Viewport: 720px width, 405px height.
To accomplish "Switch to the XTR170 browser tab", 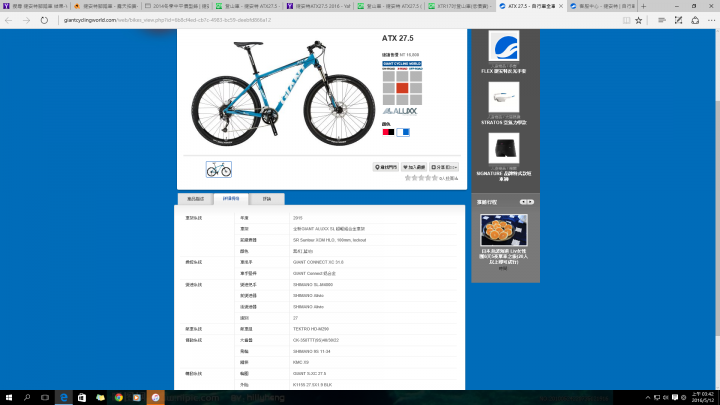I will point(460,6).
